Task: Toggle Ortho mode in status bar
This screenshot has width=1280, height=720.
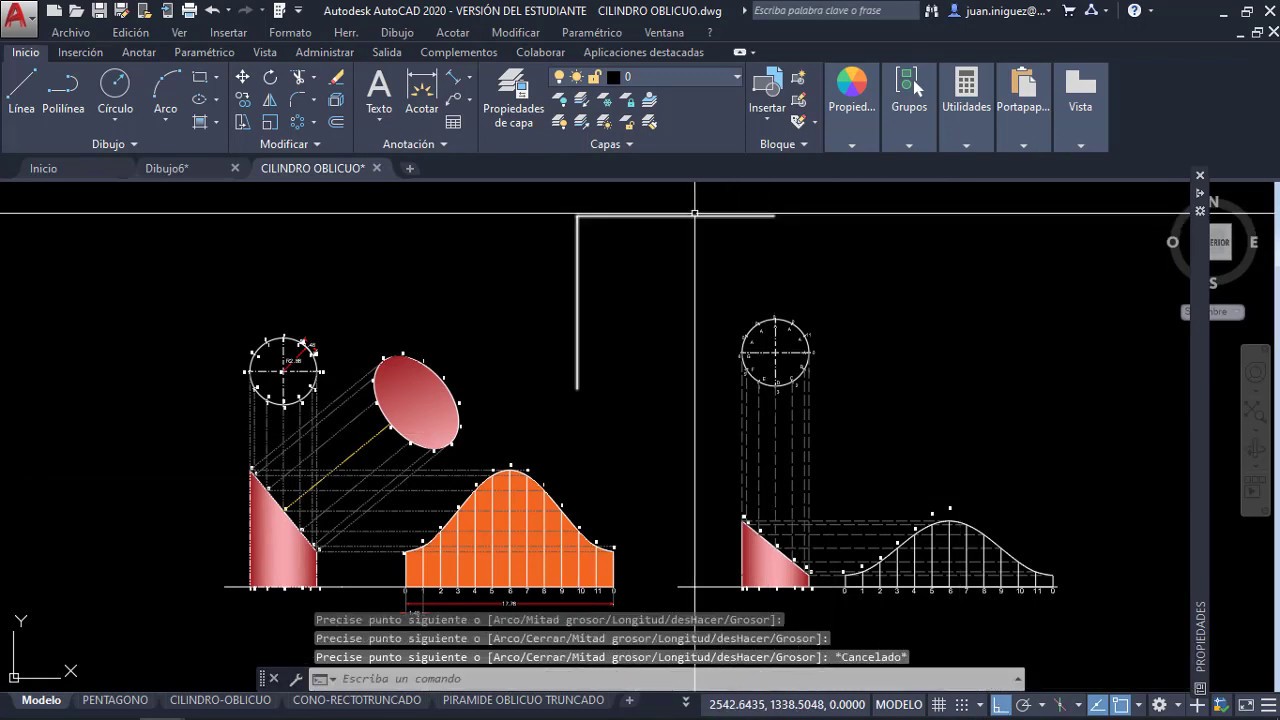Action: [x=1001, y=705]
